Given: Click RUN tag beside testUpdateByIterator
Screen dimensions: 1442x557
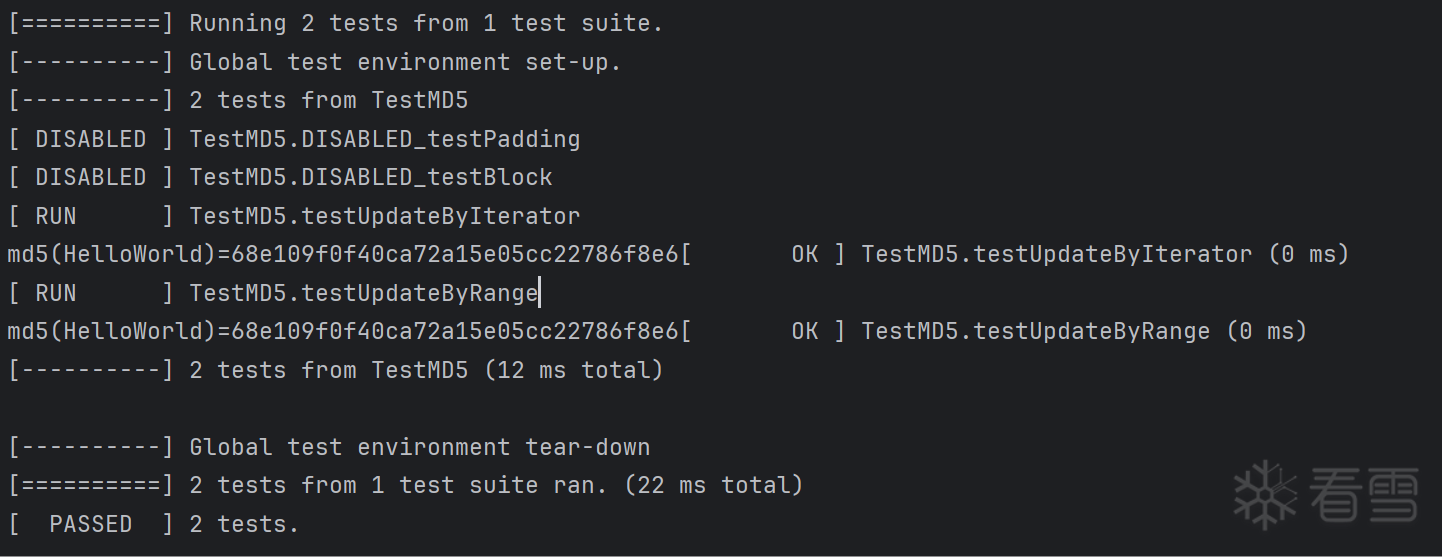Looking at the screenshot, I should 55,216.
